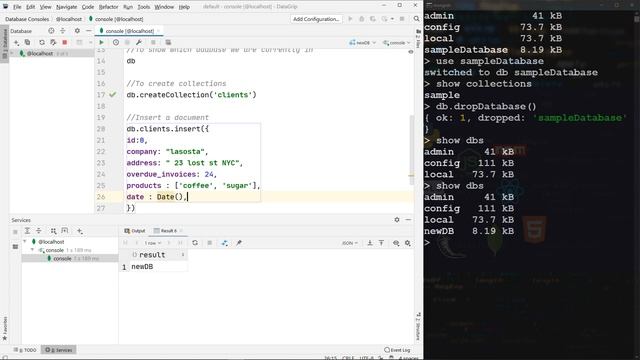Expand all services tree icon
640x360 pixels.
click(27, 231)
